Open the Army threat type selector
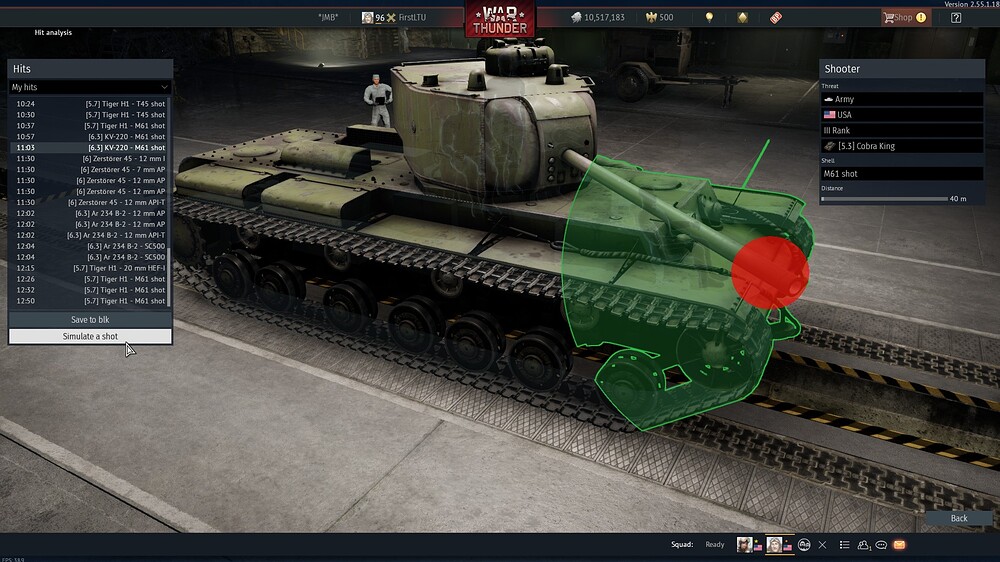Screen dimensions: 1000x562 (902, 100)
